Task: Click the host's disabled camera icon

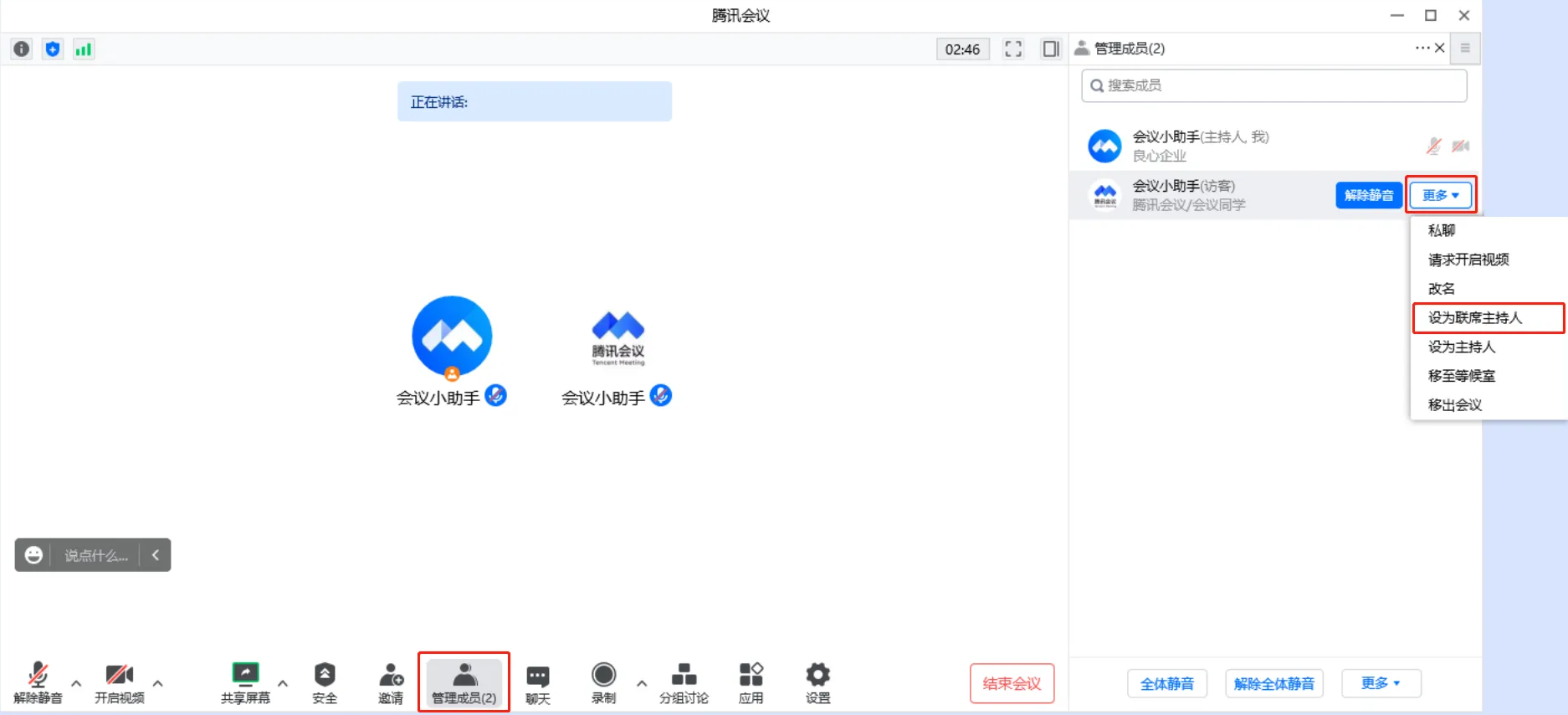Action: [x=1460, y=146]
